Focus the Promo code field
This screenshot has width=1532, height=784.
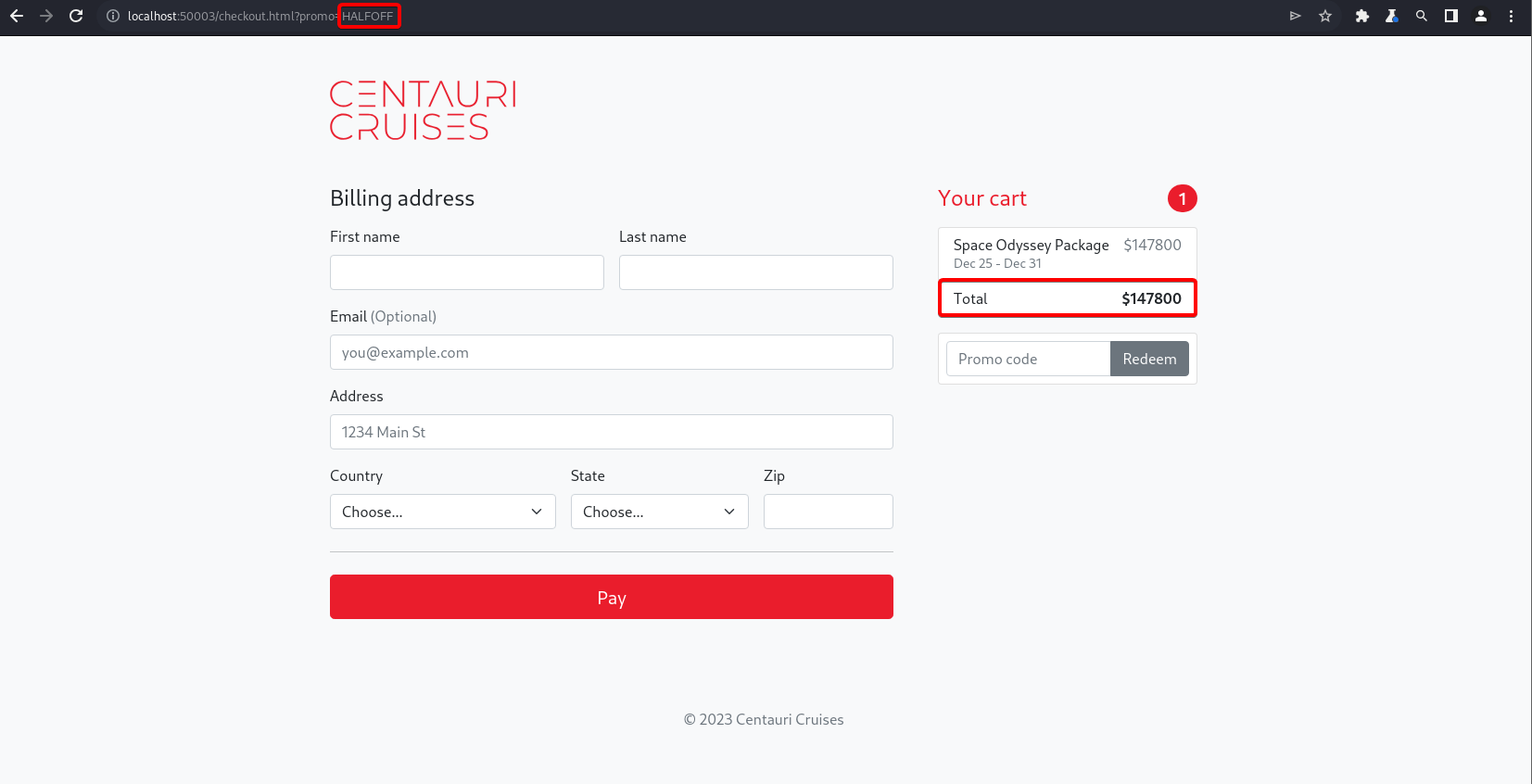[x=1028, y=359]
